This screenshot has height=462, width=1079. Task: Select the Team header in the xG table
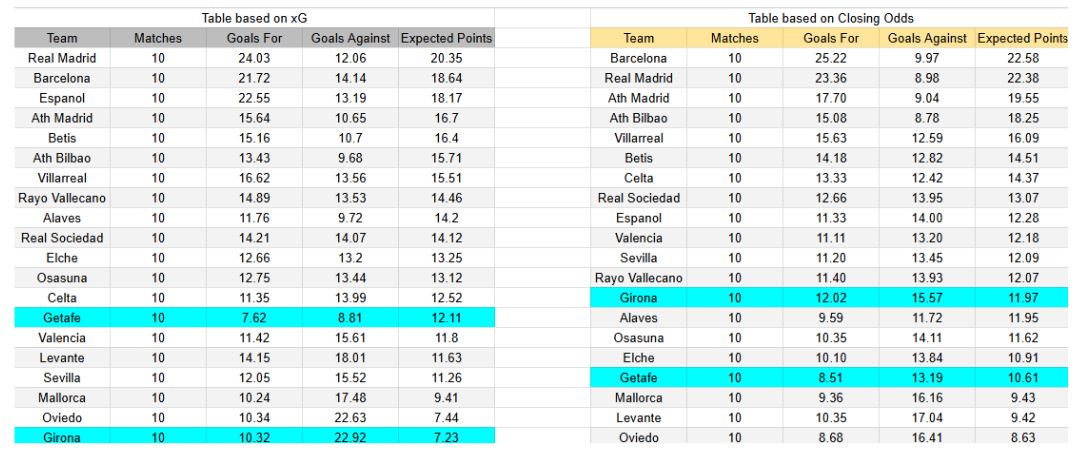pos(62,38)
